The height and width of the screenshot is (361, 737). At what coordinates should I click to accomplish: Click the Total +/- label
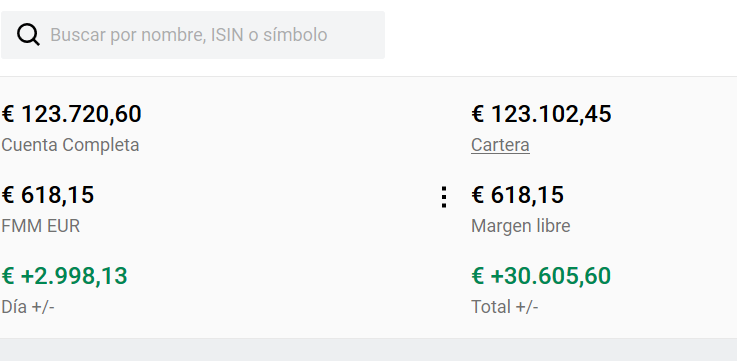pyautogui.click(x=504, y=307)
